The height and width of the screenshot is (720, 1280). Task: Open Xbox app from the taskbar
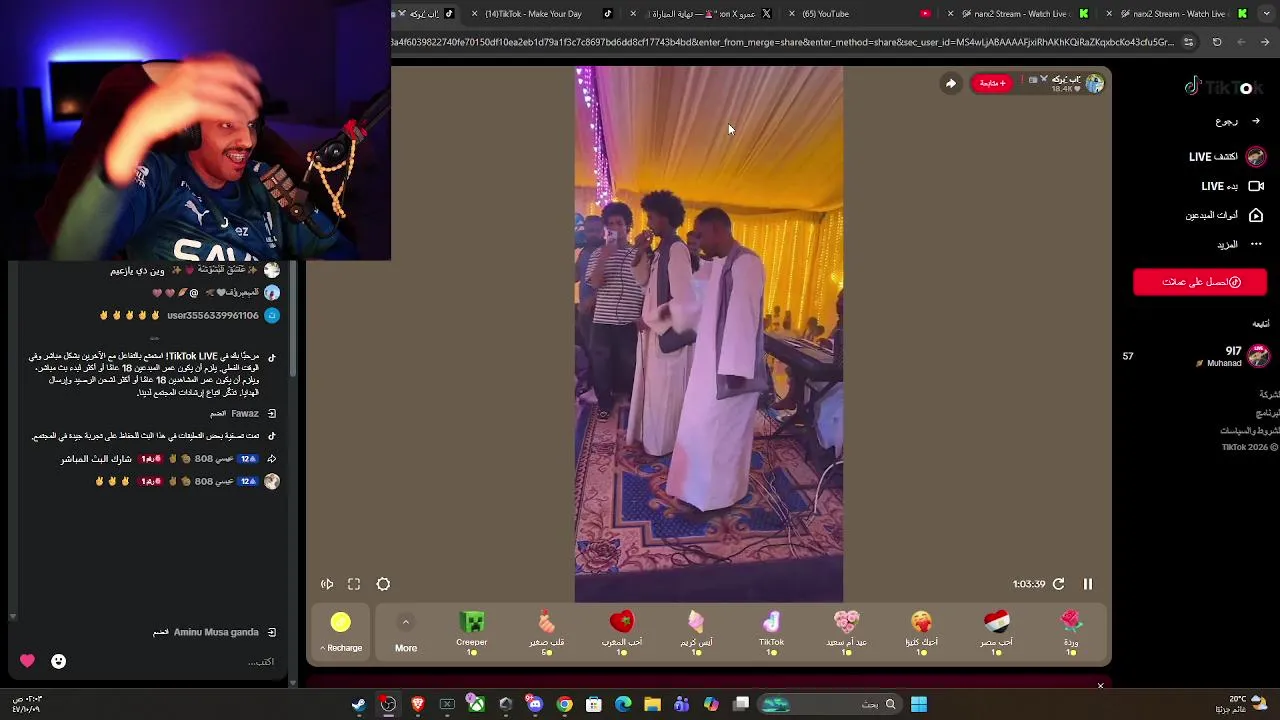click(476, 705)
